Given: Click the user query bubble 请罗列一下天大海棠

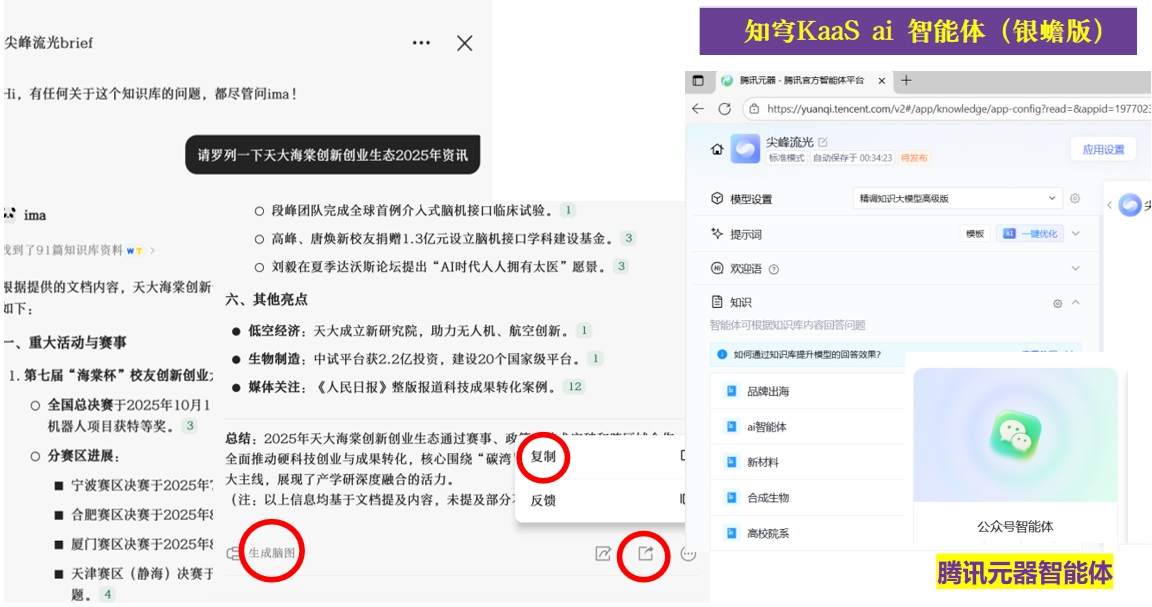Looking at the screenshot, I should tap(332, 155).
